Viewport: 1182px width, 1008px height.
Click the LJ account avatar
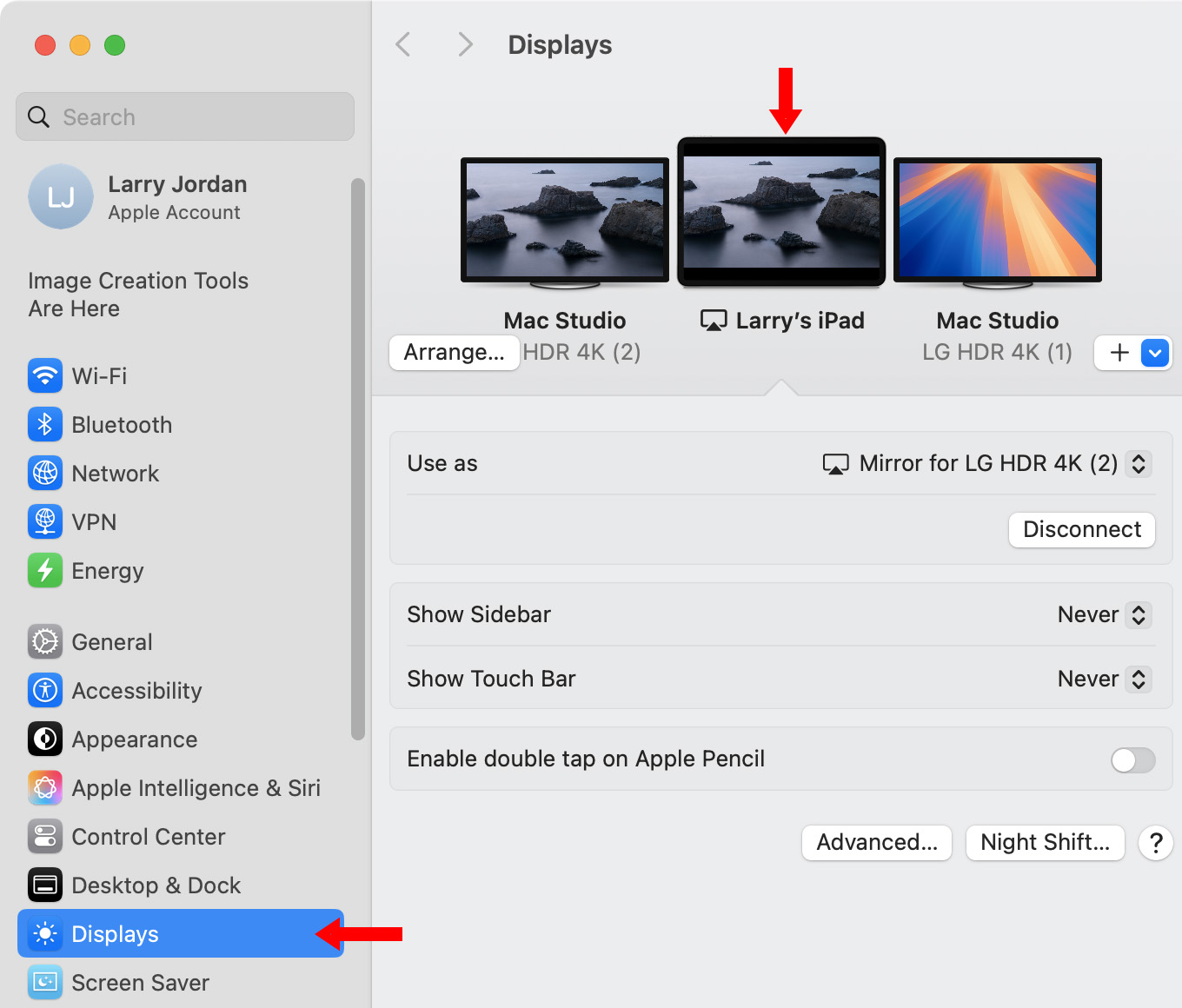(x=61, y=196)
